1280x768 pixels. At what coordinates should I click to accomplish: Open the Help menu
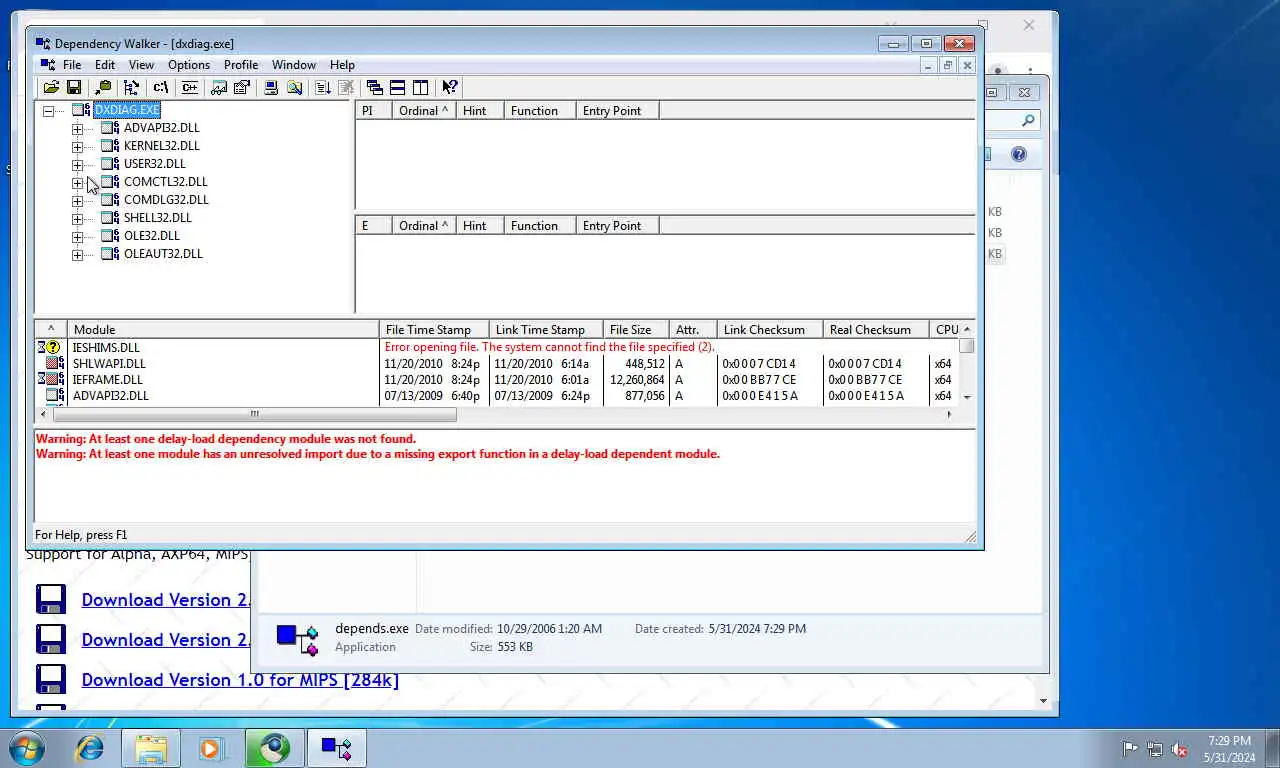(342, 65)
